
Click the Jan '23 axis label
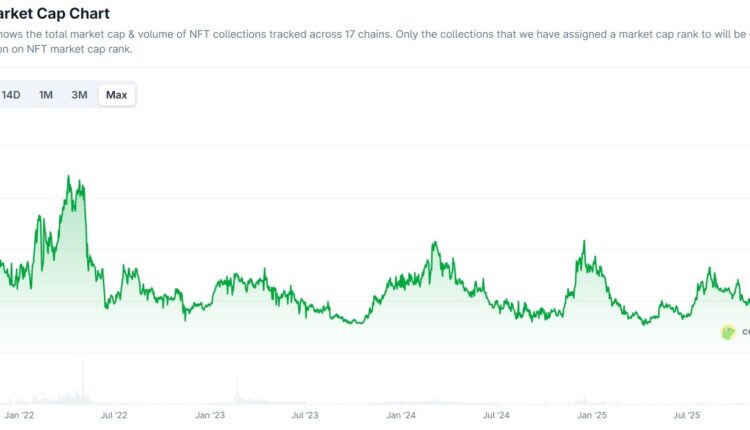click(x=210, y=414)
